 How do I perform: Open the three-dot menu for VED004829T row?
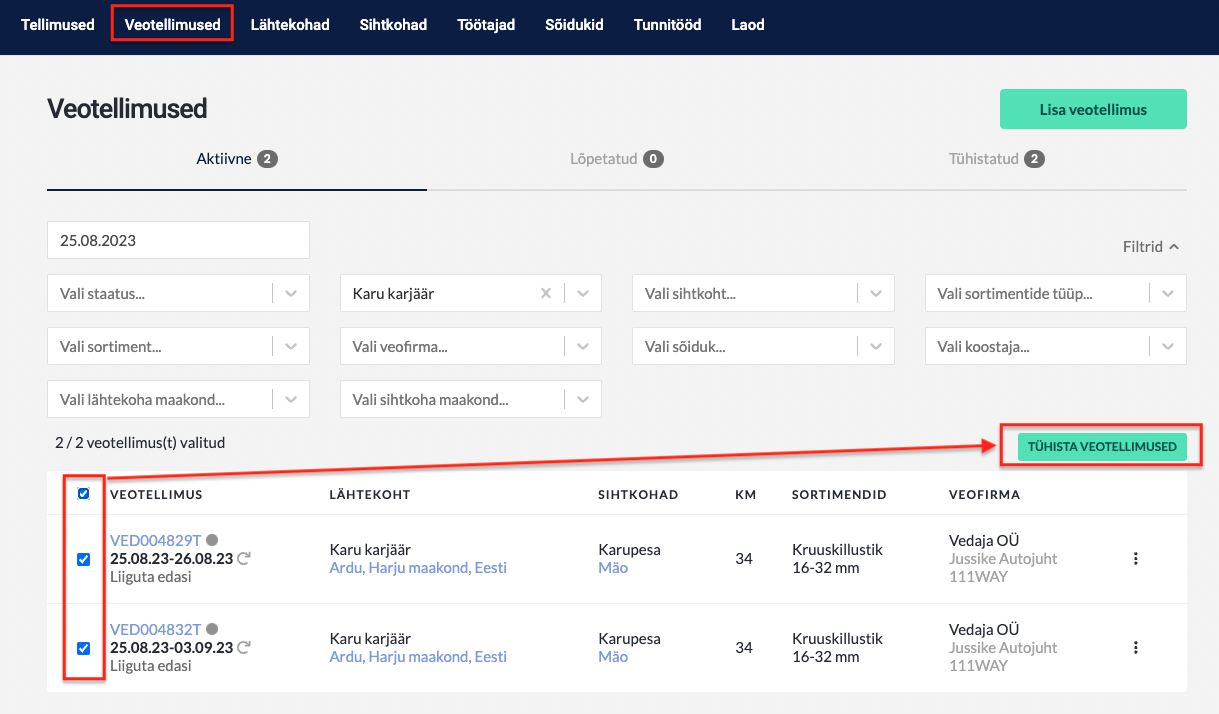(x=1135, y=559)
